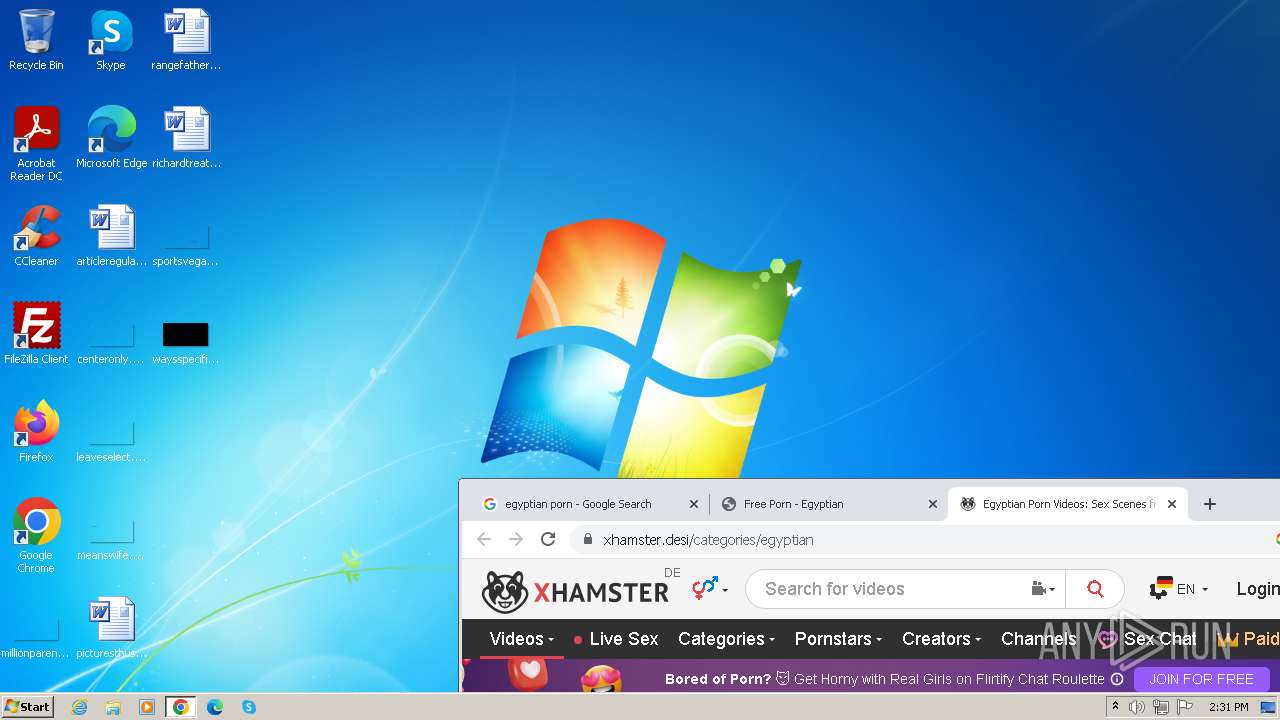
Task: Open the rangefather Word document icon
Action: point(186,40)
